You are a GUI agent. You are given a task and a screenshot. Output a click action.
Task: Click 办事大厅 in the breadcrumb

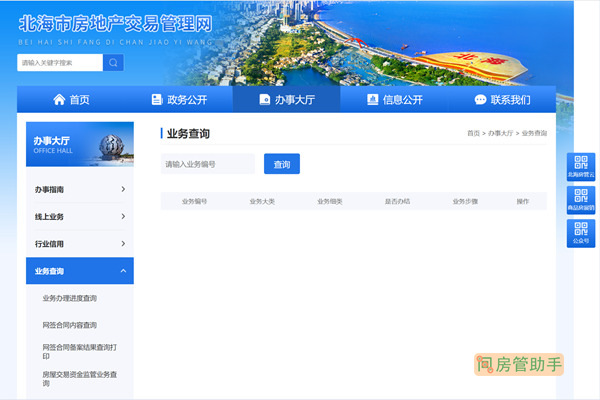[x=501, y=133]
